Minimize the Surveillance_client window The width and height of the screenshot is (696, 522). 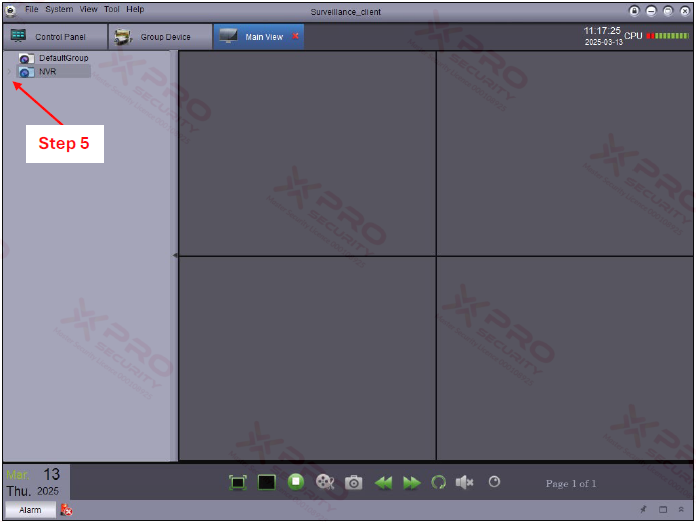point(651,11)
